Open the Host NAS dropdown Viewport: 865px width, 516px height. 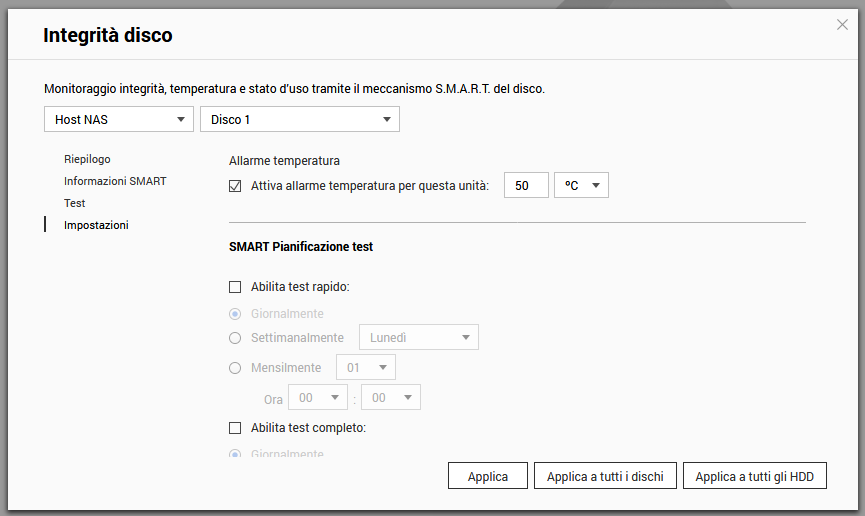pyautogui.click(x=118, y=119)
